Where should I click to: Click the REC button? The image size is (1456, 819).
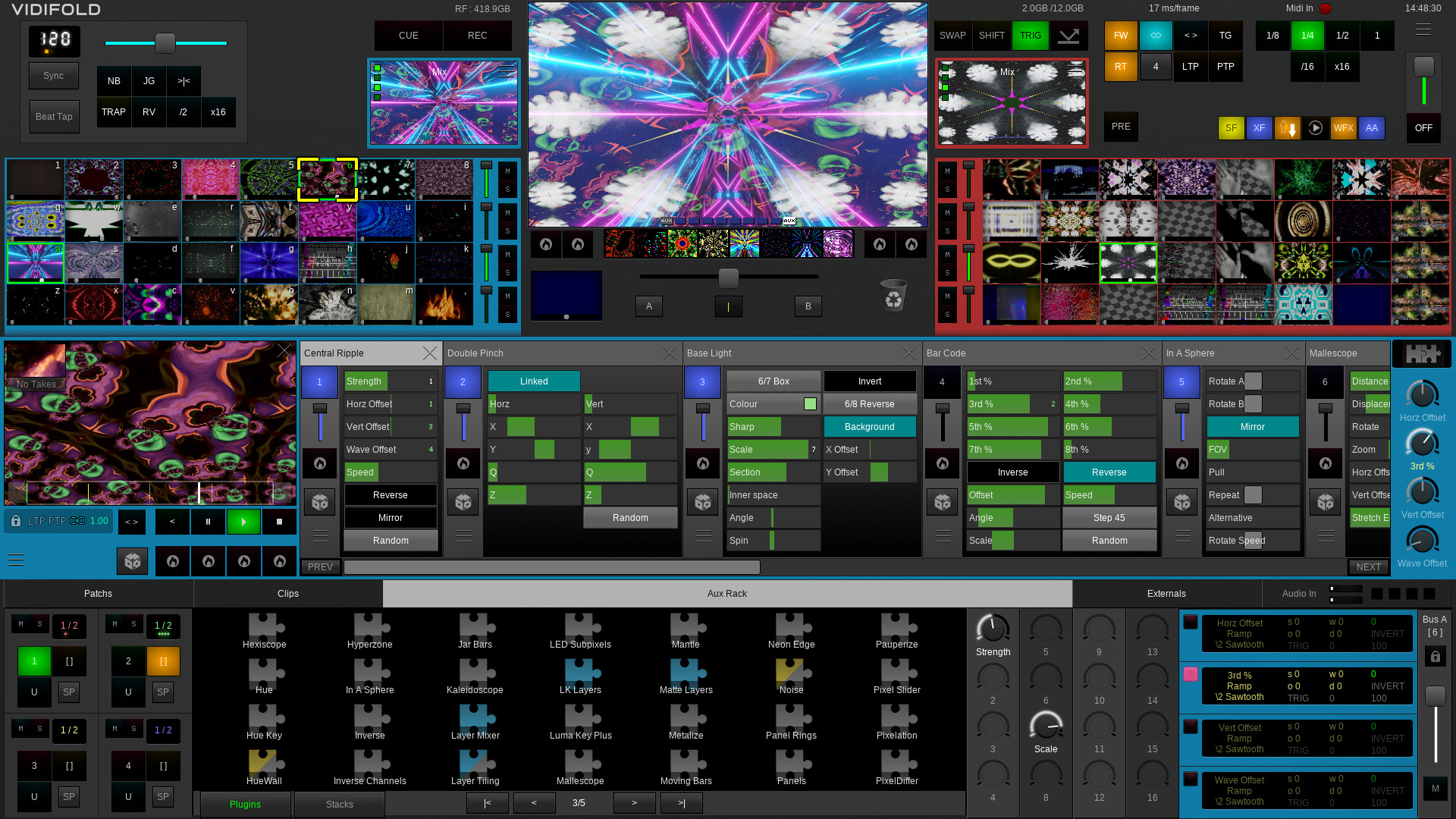pyautogui.click(x=478, y=36)
